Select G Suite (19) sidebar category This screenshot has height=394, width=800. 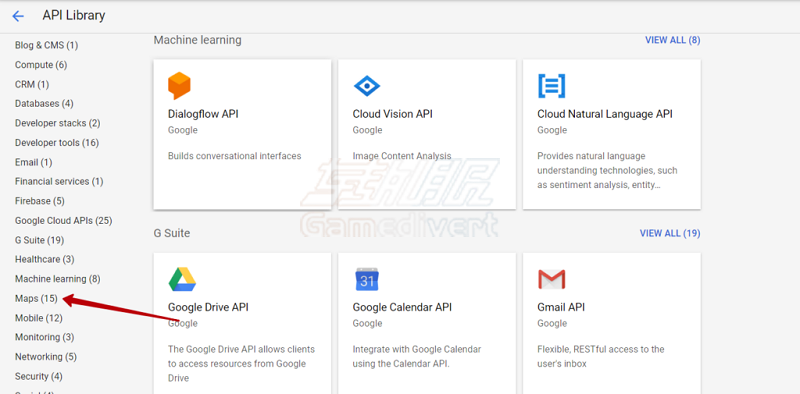click(x=39, y=240)
